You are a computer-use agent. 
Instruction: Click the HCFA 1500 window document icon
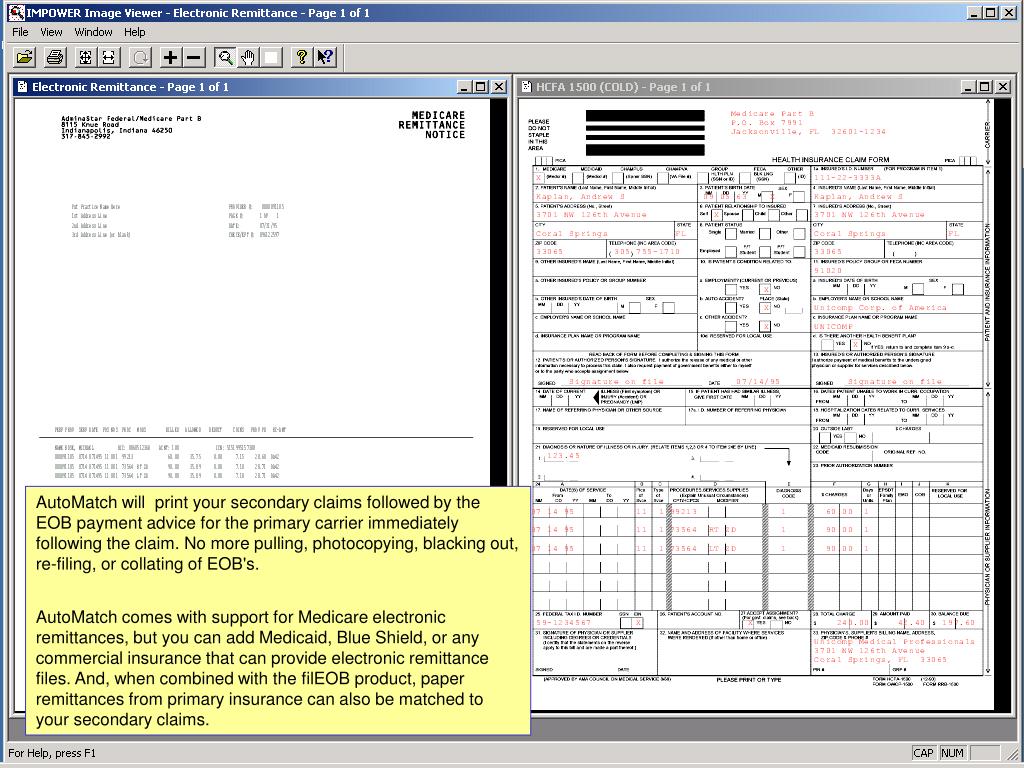click(527, 87)
